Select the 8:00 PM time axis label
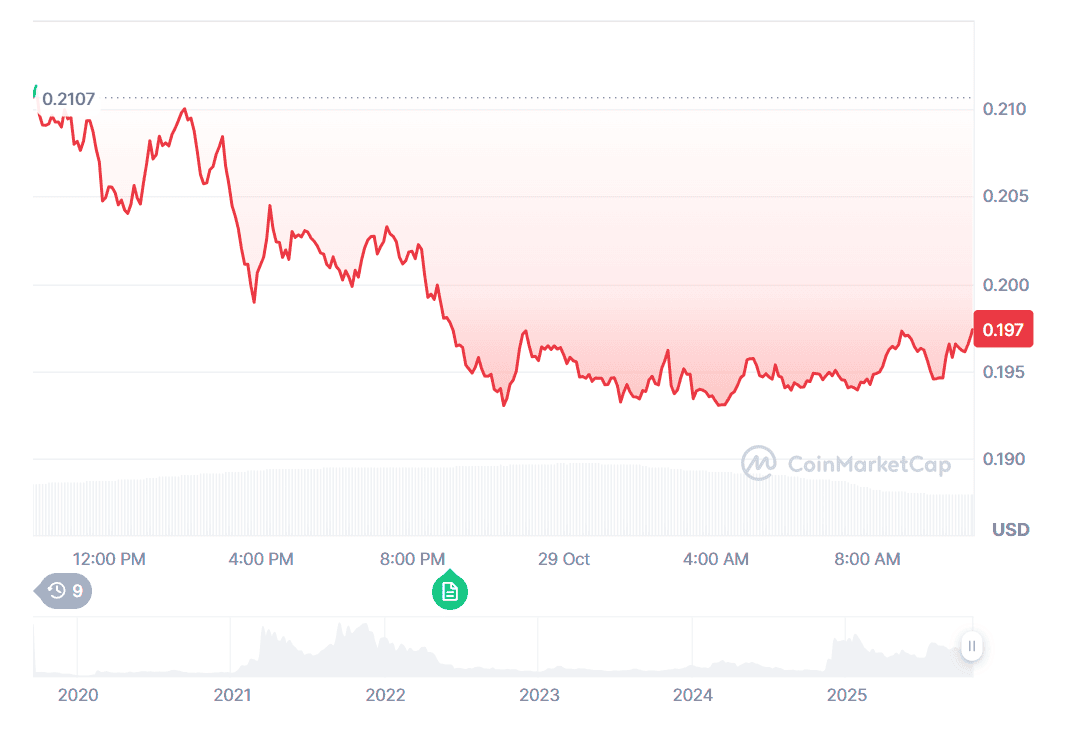Screen dimensions: 1065x738 click(412, 559)
